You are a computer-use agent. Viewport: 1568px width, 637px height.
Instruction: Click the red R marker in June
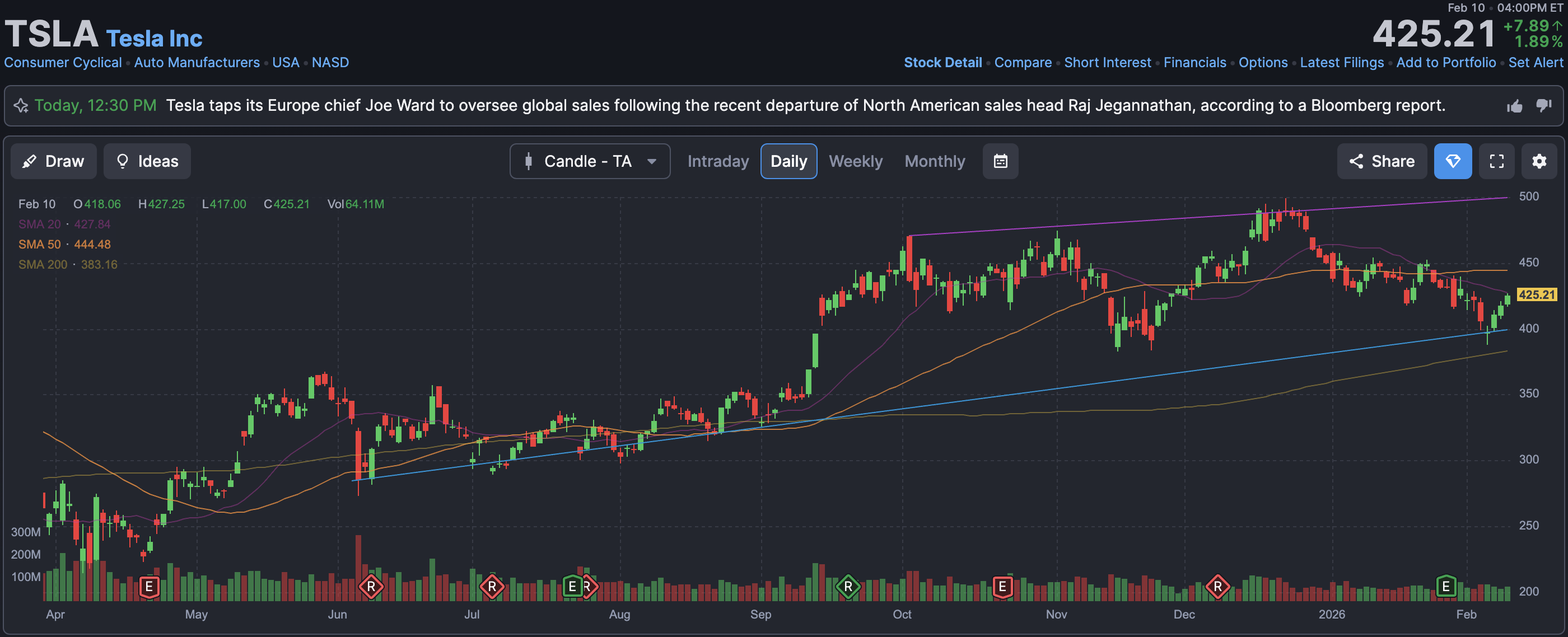[x=371, y=587]
